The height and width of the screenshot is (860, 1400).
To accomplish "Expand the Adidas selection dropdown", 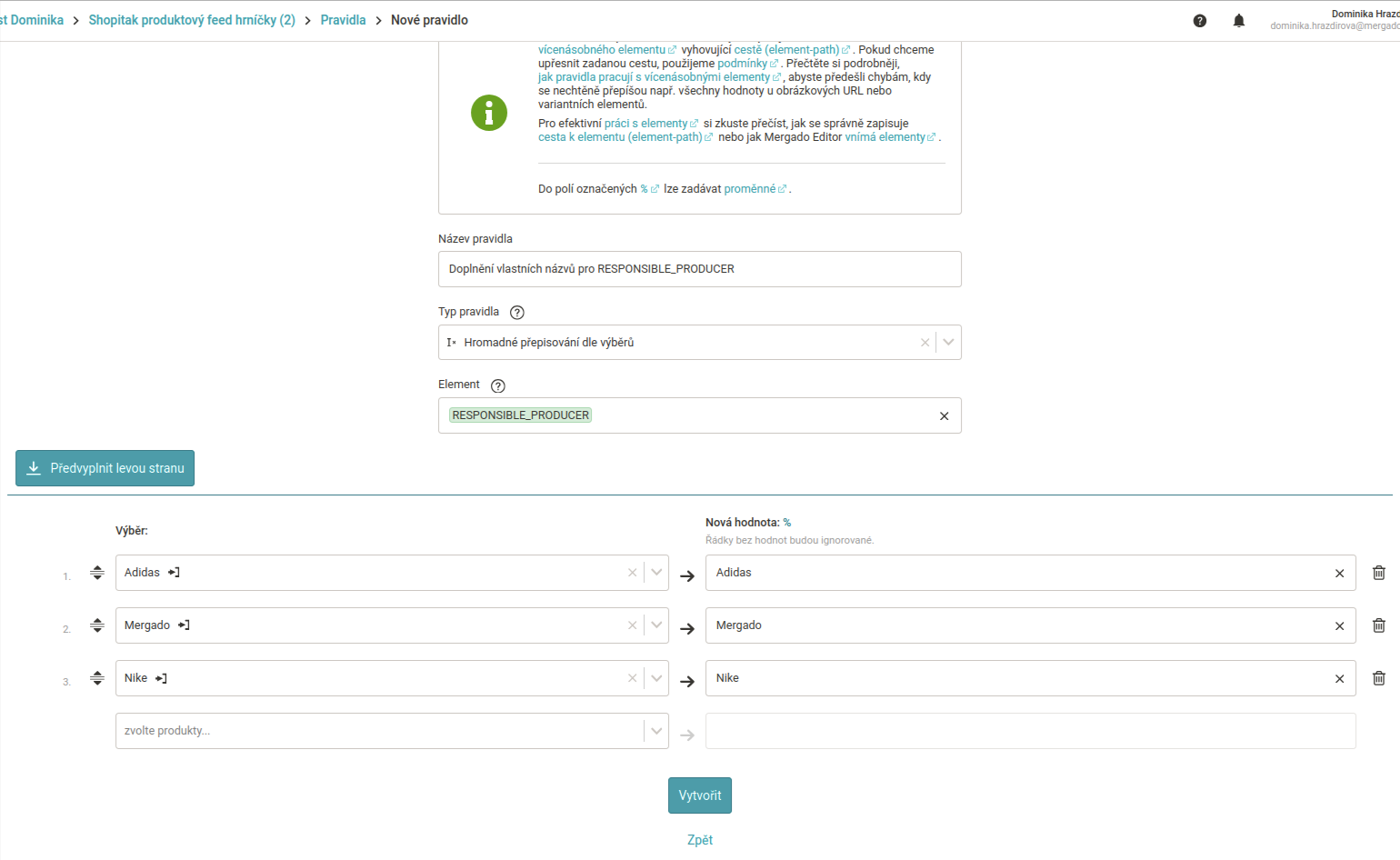I will [x=656, y=573].
